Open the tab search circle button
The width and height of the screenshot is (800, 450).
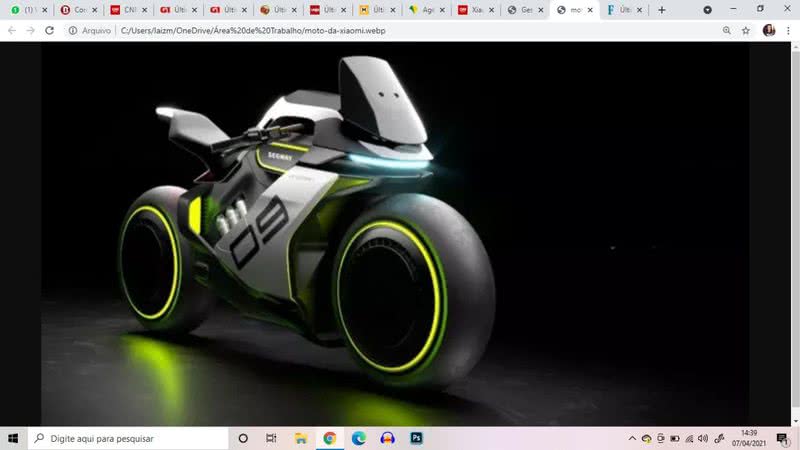(x=707, y=10)
